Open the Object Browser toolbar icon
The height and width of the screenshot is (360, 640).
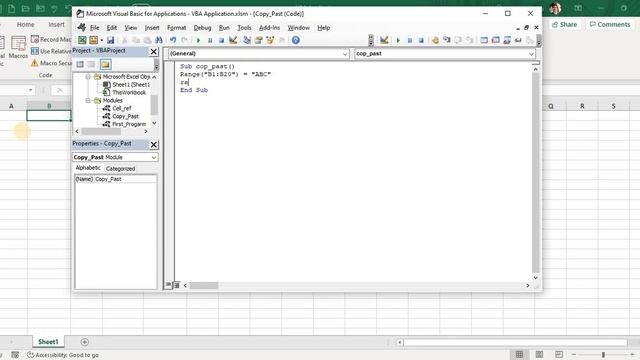[270, 40]
